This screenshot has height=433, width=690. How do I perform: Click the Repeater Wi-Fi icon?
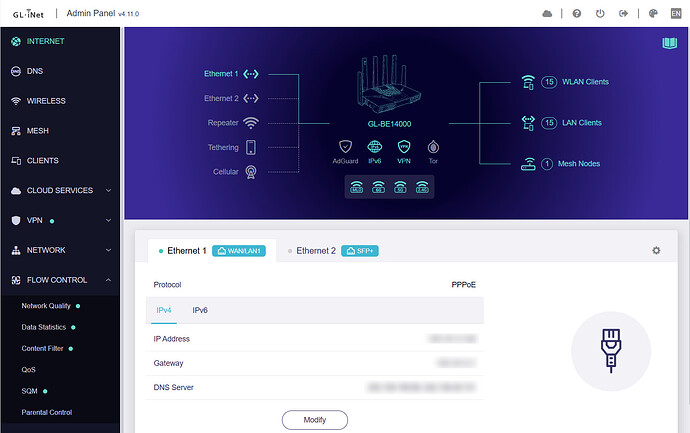(x=251, y=123)
